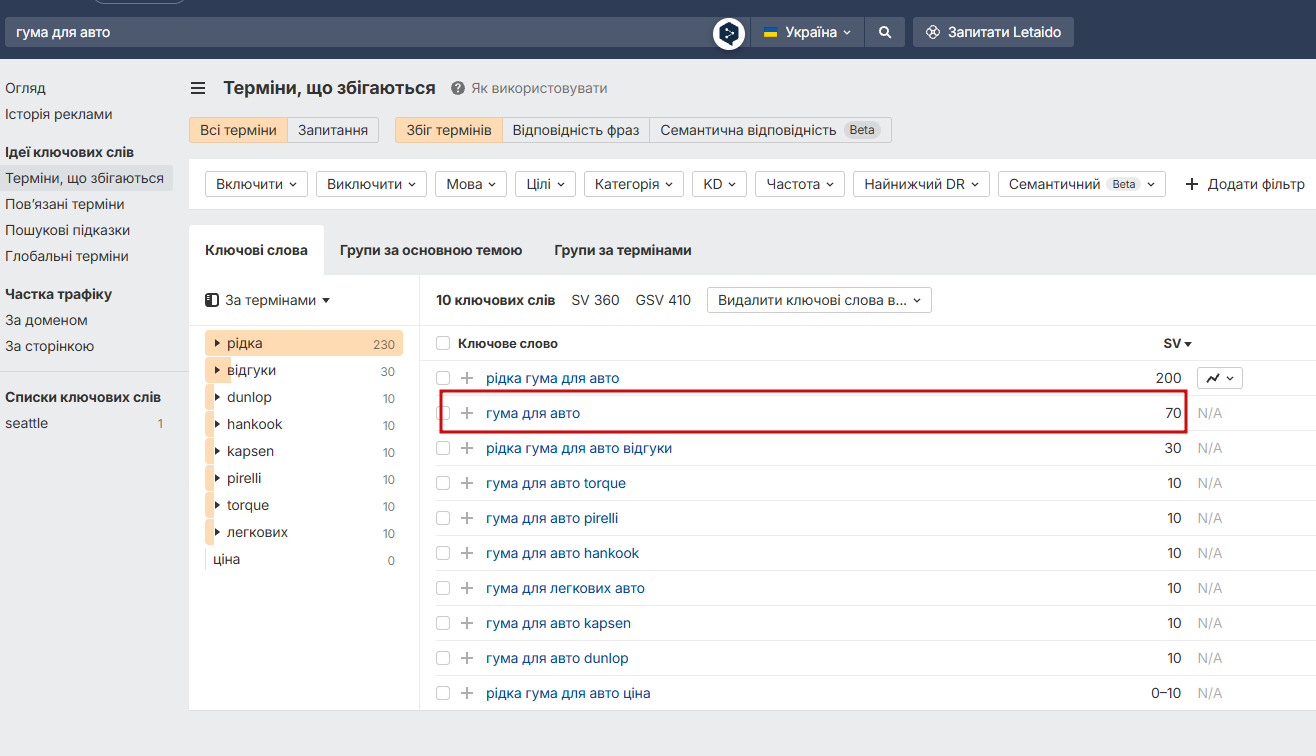The width and height of the screenshot is (1316, 756).
Task: Open the Україна country dropdown
Action: [x=807, y=32]
